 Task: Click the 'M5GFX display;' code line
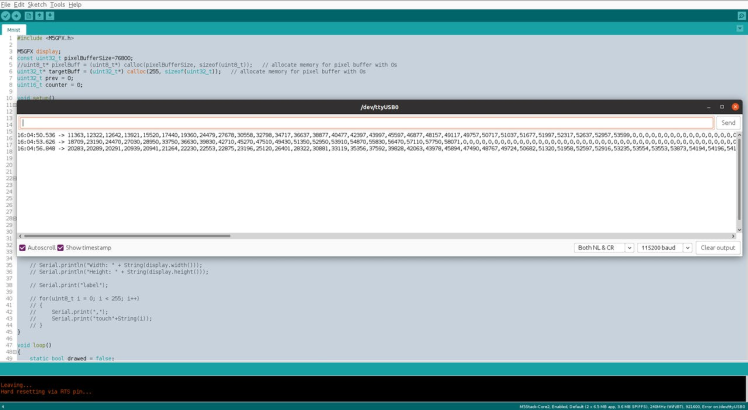pos(39,51)
